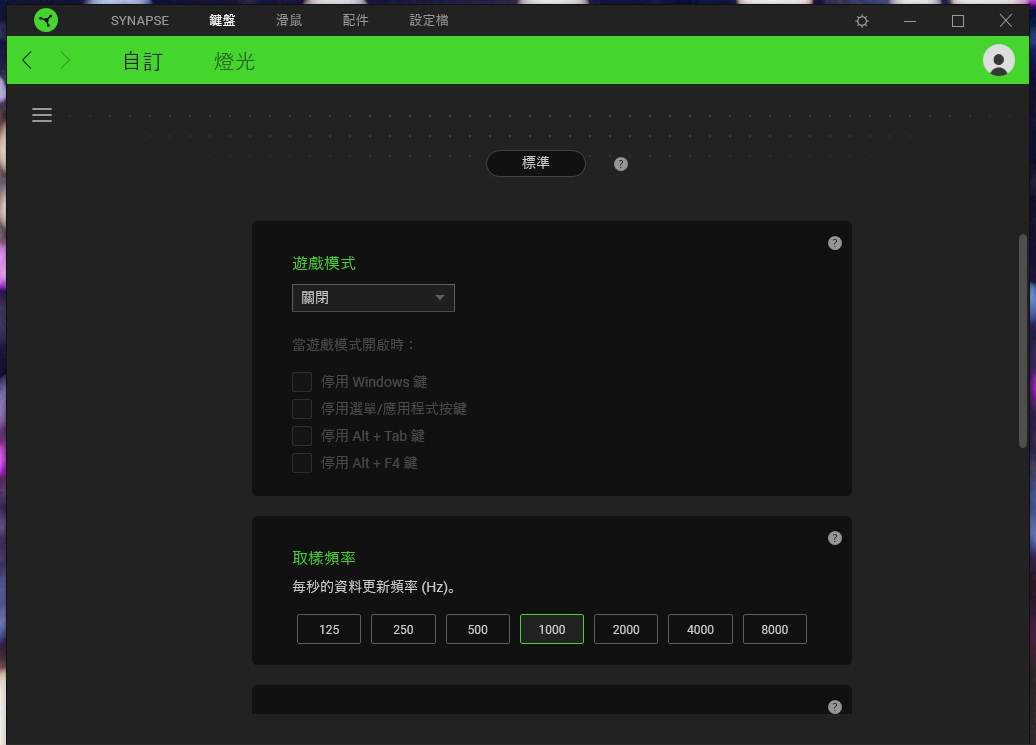Open the 標準 profile selector
The width and height of the screenshot is (1036, 745).
click(x=536, y=163)
